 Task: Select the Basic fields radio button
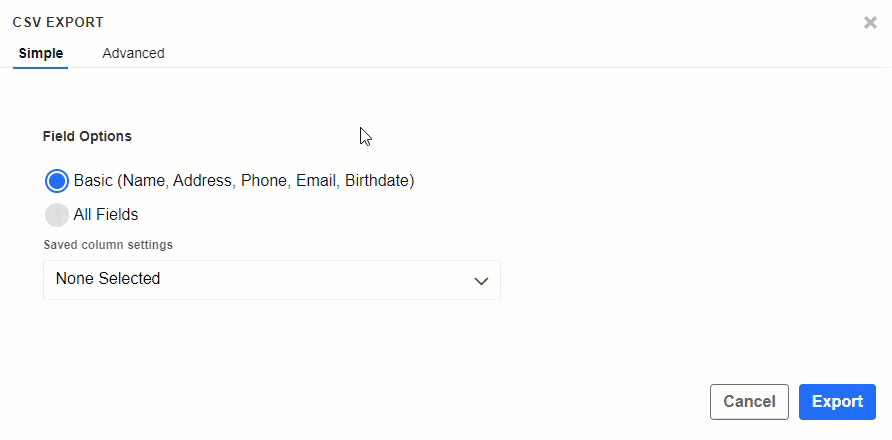(57, 181)
